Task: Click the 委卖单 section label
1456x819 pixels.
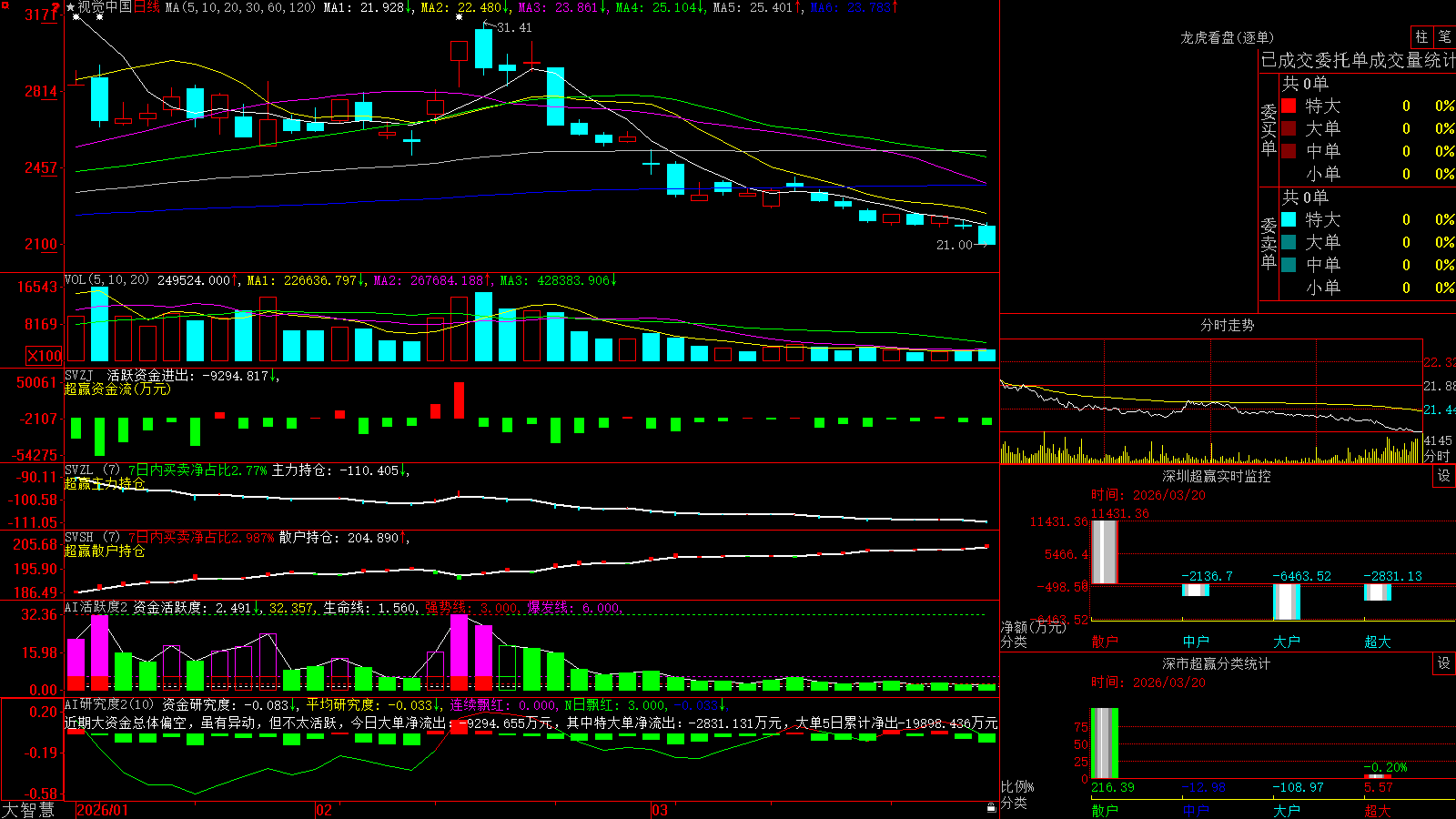Action: point(1269,243)
